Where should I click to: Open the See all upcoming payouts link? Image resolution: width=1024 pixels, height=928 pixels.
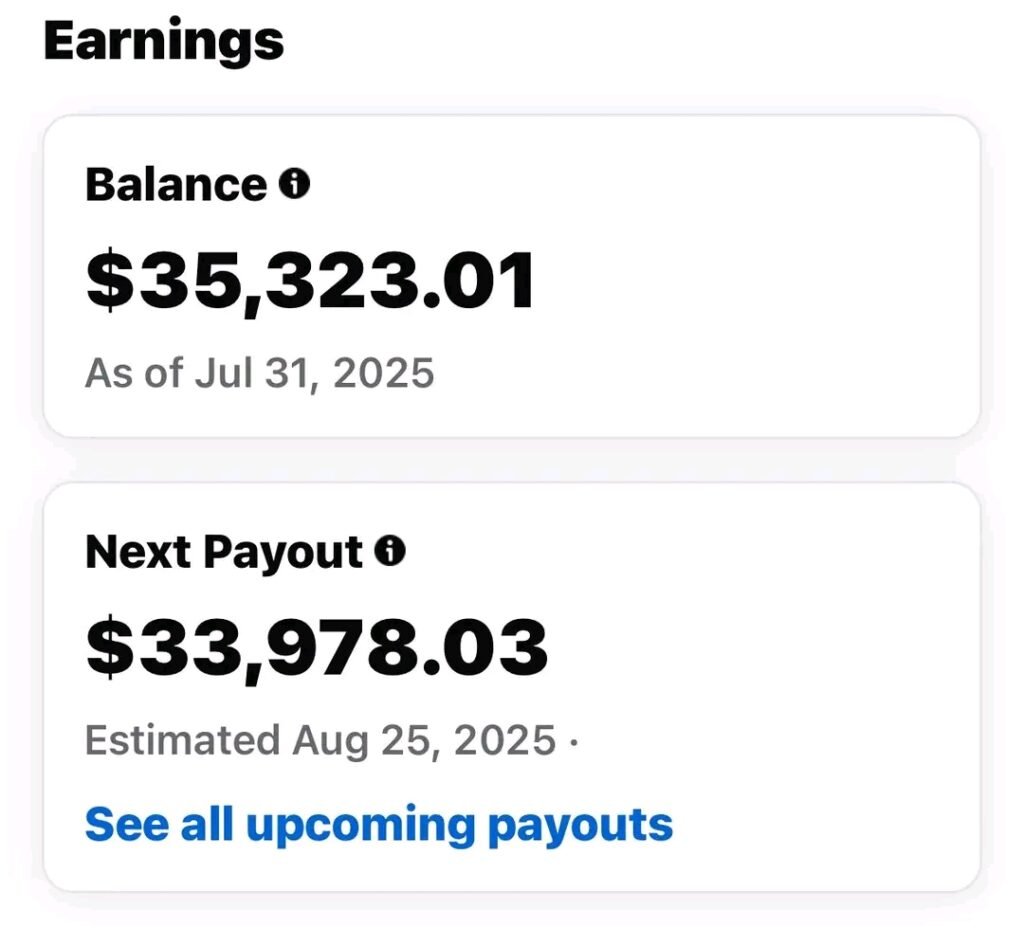pyautogui.click(x=378, y=825)
